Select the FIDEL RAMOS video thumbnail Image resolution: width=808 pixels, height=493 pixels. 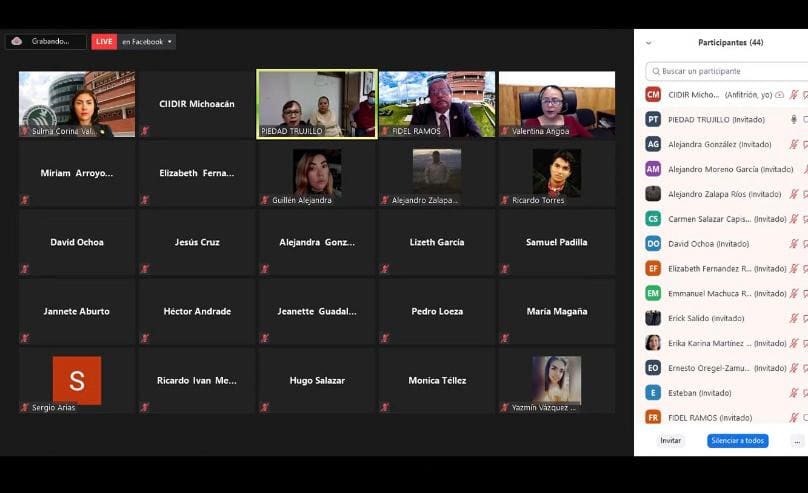point(437,104)
